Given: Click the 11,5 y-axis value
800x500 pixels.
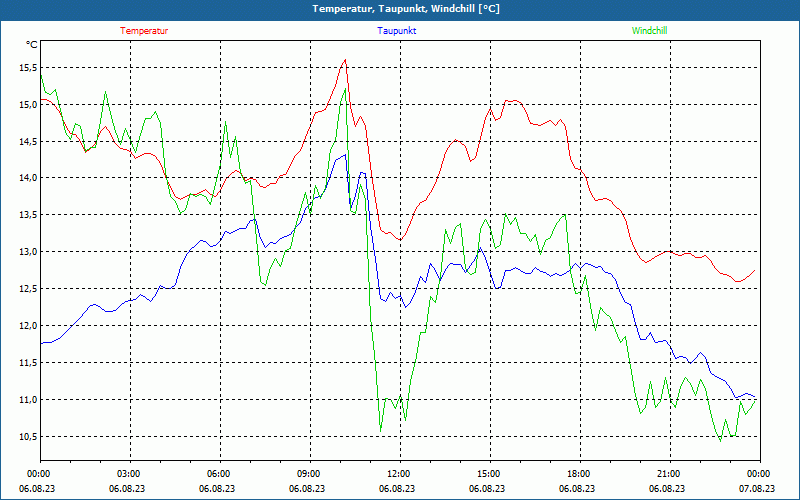Looking at the screenshot, I should coord(29,363).
